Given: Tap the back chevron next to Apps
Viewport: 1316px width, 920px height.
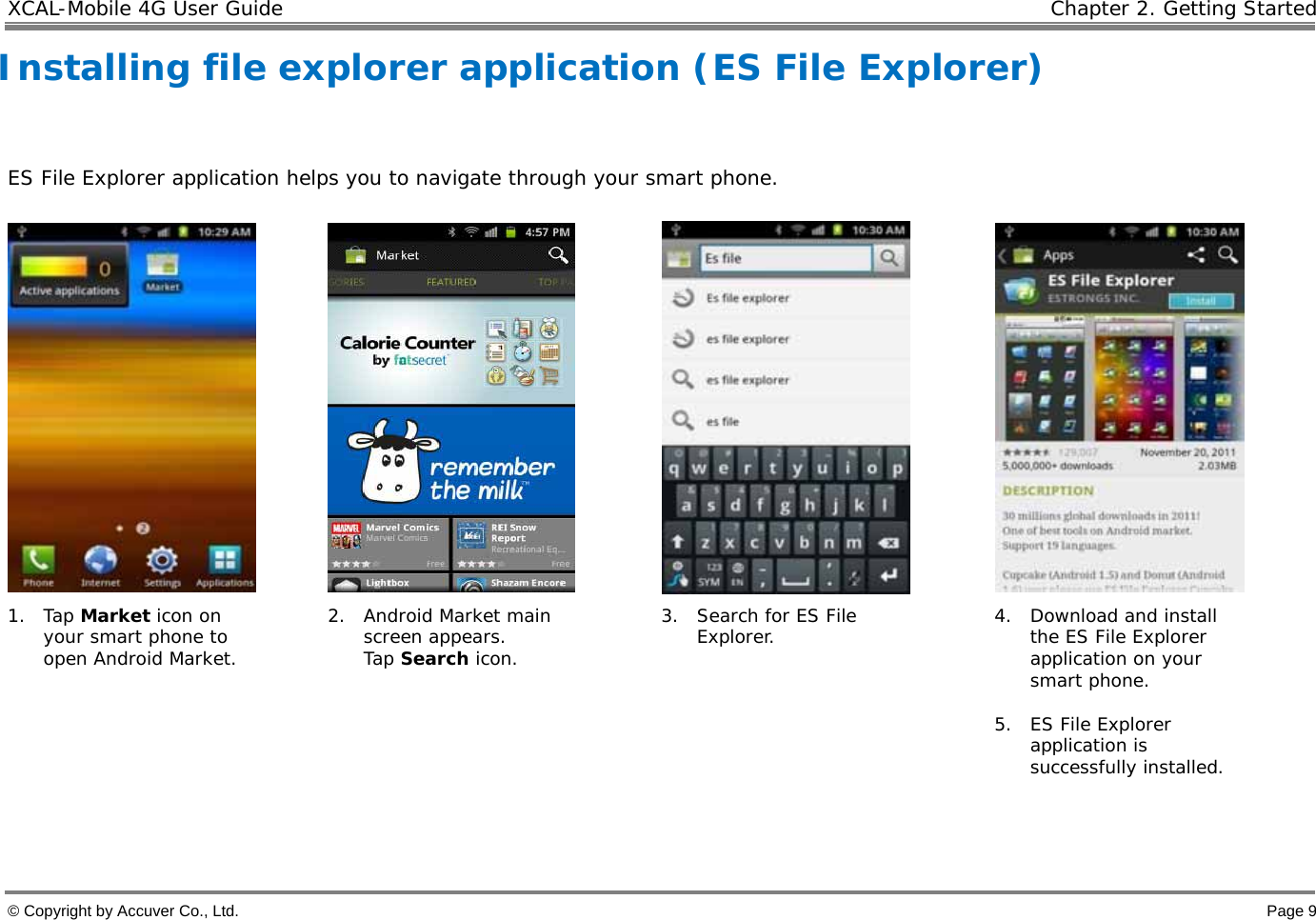Looking at the screenshot, I should coord(1002,254).
